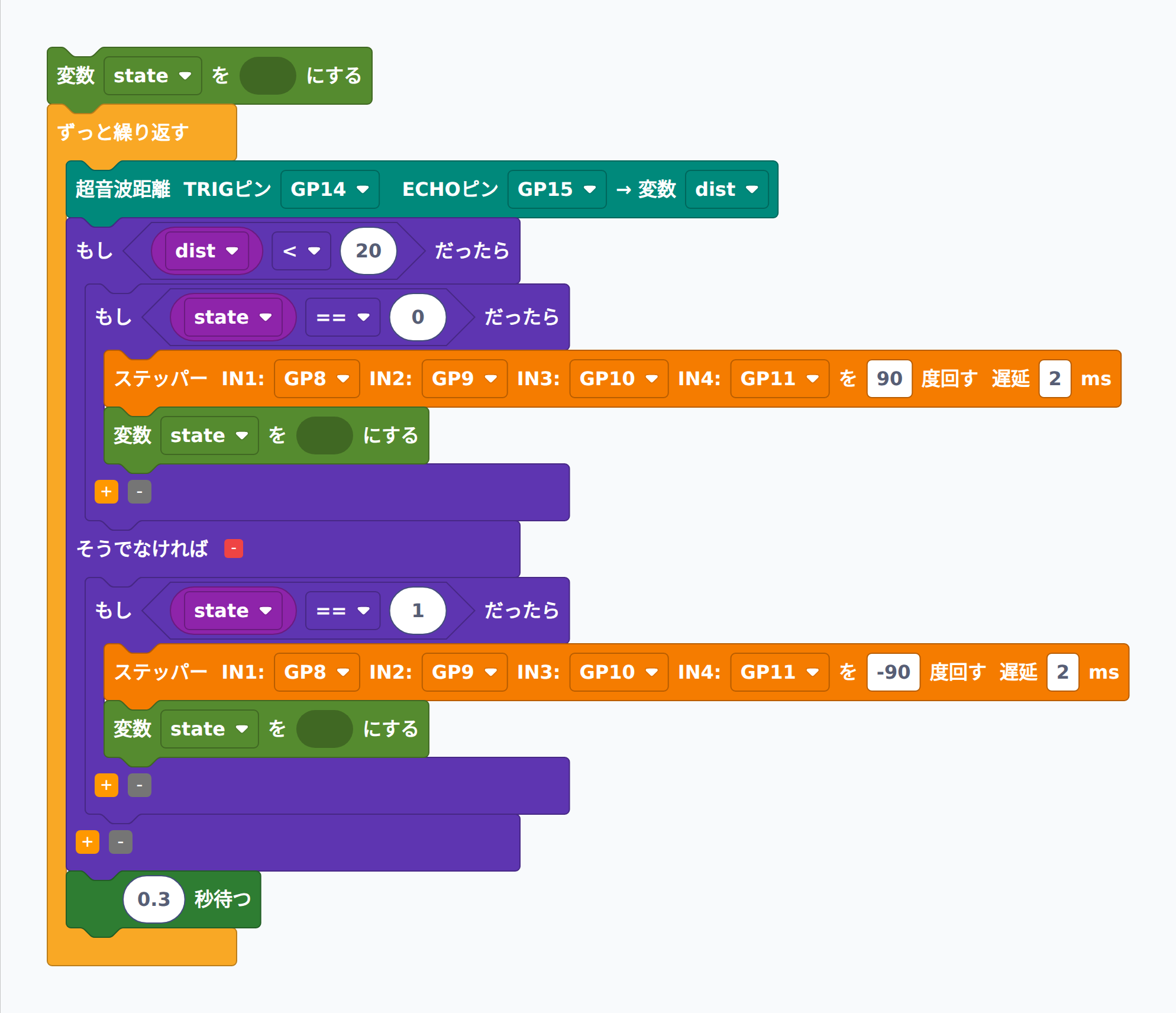Image resolution: width=1176 pixels, height=1013 pixels.
Task: Add a branch to state == 1 if-block with plus
Action: (x=106, y=785)
